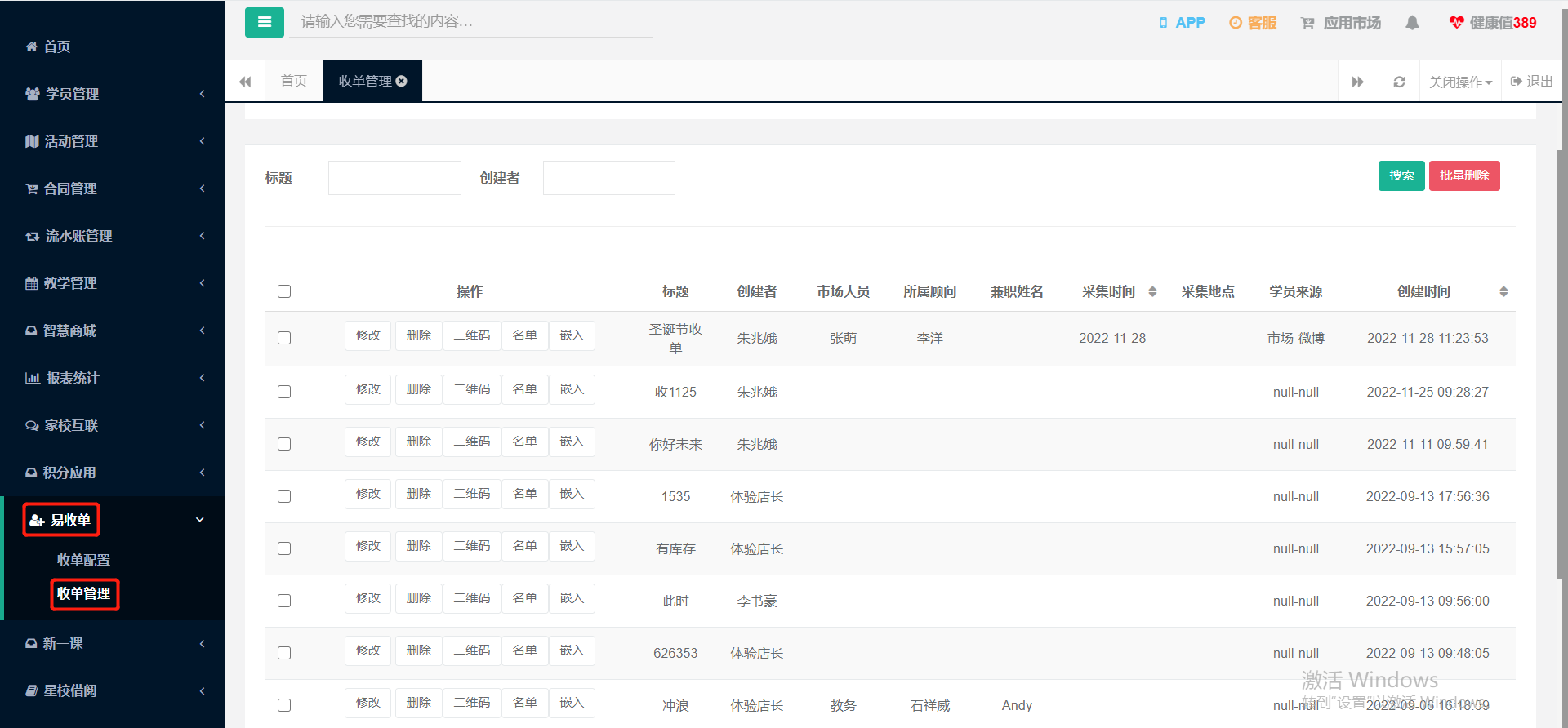Click 二维码 for the 收1125 row

click(x=472, y=389)
